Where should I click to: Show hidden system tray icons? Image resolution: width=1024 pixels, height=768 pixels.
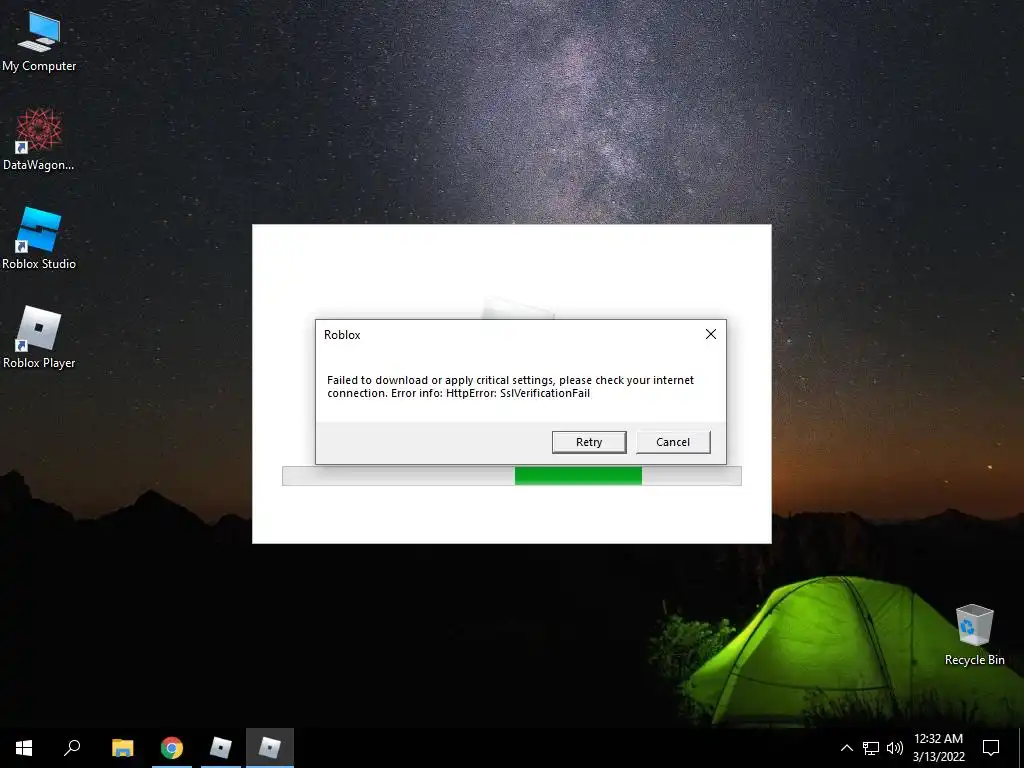pyautogui.click(x=846, y=748)
